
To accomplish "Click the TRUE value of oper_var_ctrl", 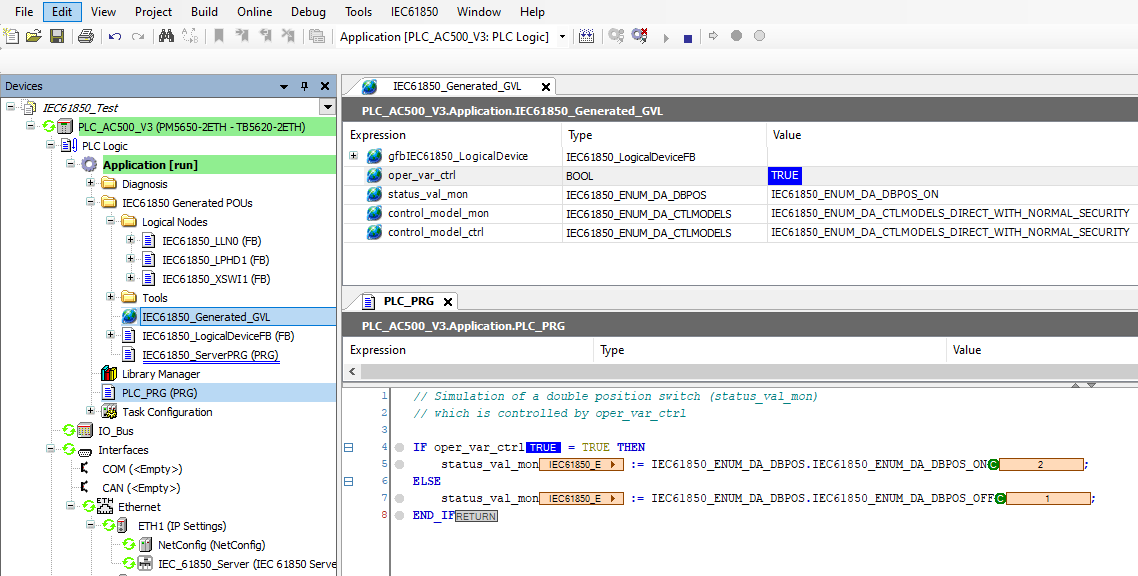I will (785, 176).
